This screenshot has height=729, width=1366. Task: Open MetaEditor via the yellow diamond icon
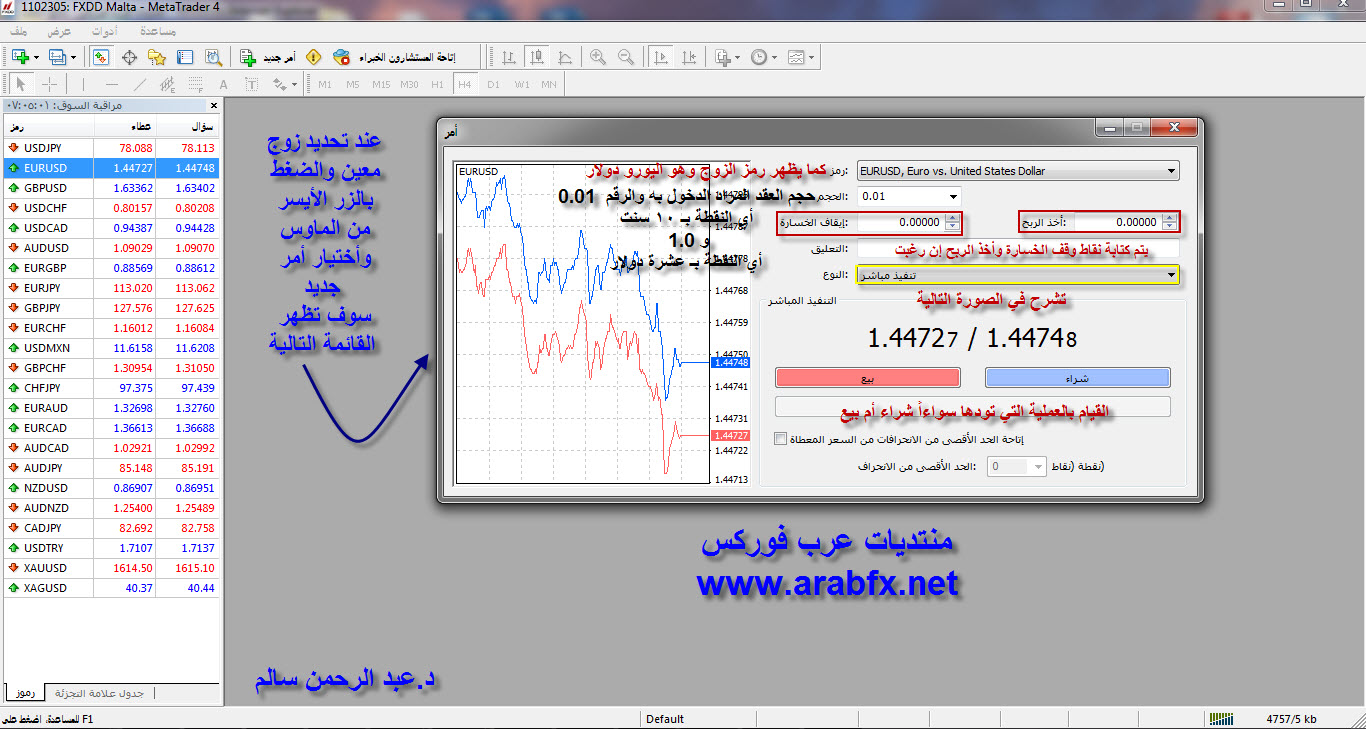[313, 57]
